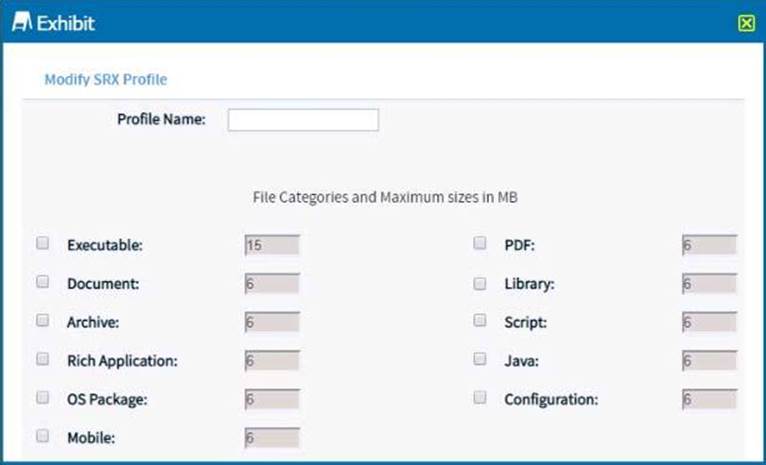Enable the Mobile category checkbox
Screen dimensions: 766x465
[43, 436]
